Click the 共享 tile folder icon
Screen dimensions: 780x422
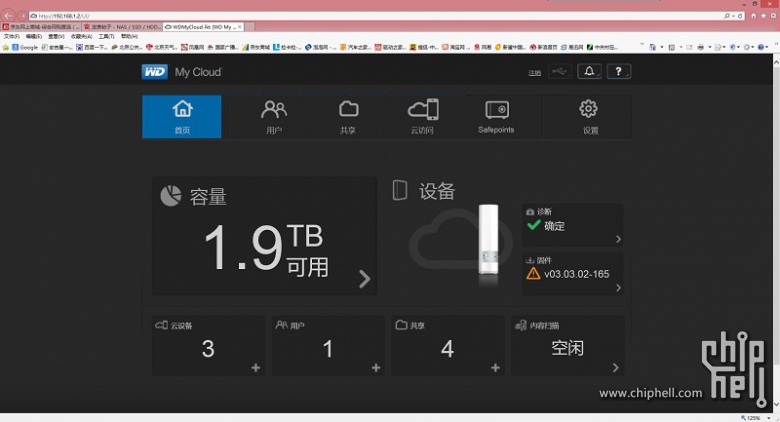coord(401,325)
